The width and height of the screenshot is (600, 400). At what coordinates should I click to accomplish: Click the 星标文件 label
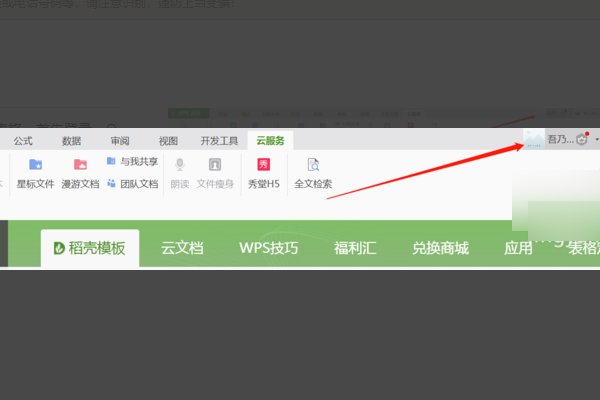(36, 184)
